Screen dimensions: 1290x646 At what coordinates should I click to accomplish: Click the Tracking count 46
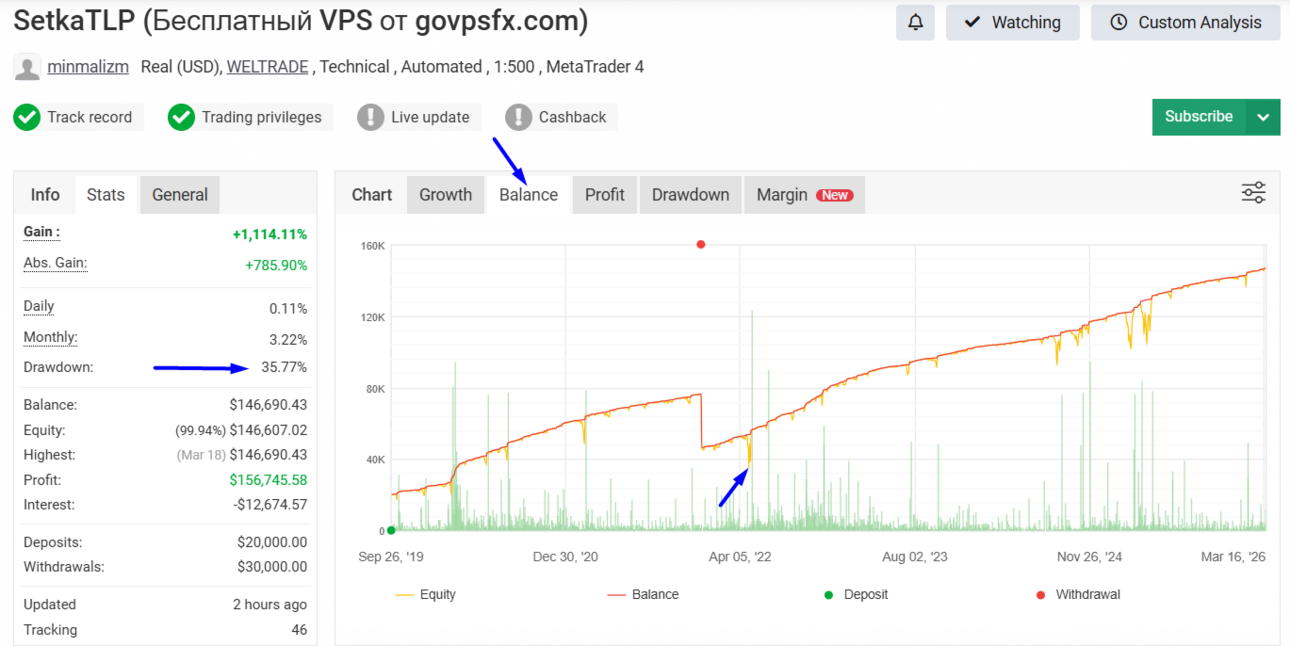tap(299, 630)
